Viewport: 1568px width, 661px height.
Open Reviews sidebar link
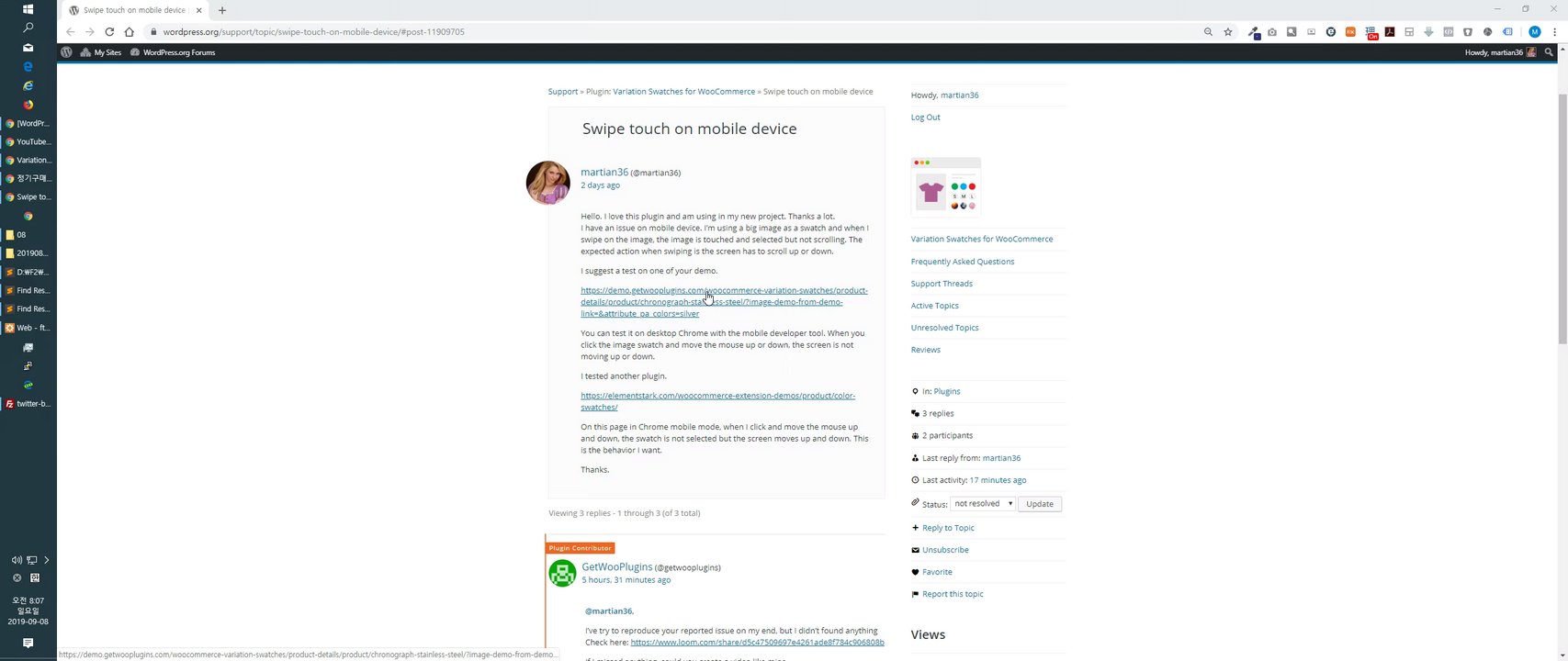(x=925, y=350)
